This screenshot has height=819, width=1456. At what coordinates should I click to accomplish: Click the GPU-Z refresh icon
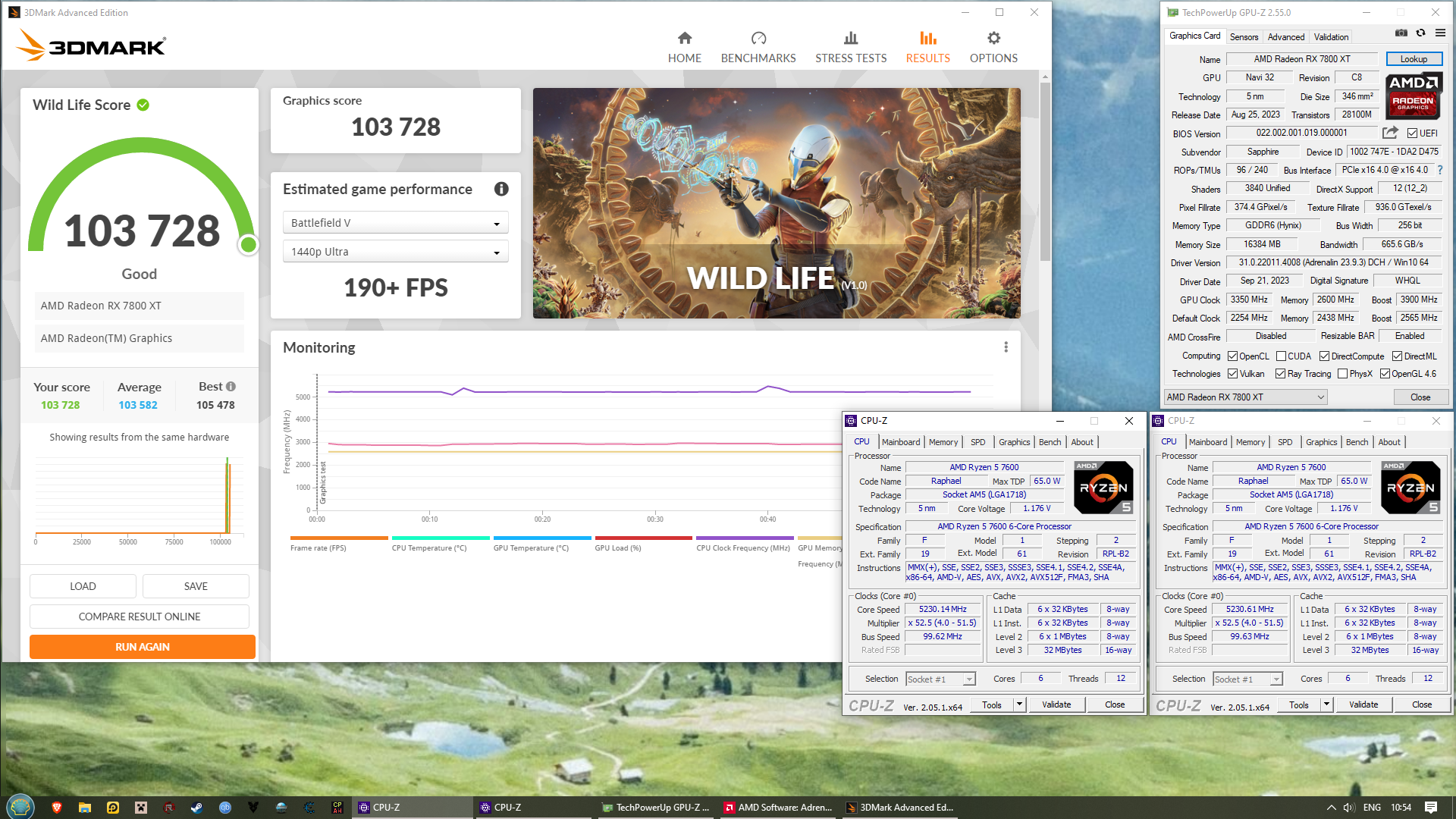point(1420,33)
